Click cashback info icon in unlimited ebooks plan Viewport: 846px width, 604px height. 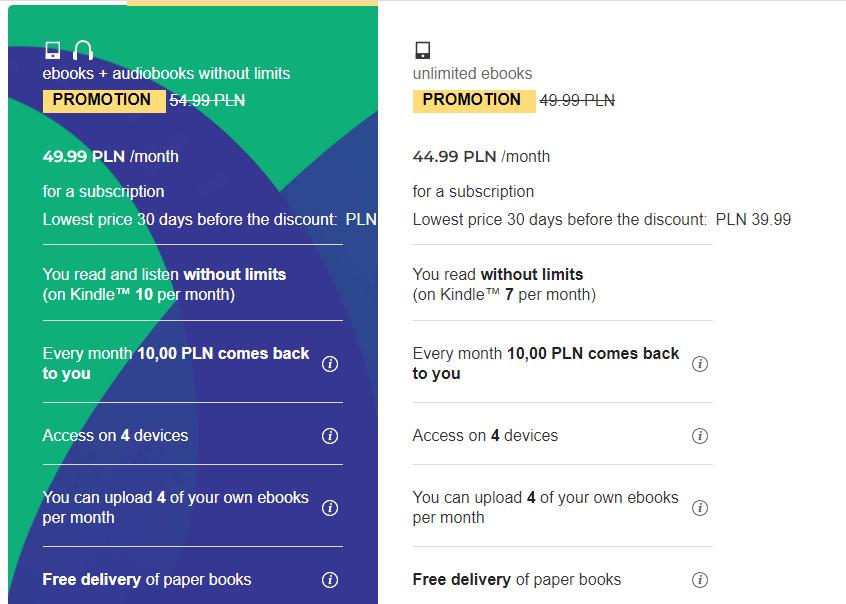[x=700, y=364]
